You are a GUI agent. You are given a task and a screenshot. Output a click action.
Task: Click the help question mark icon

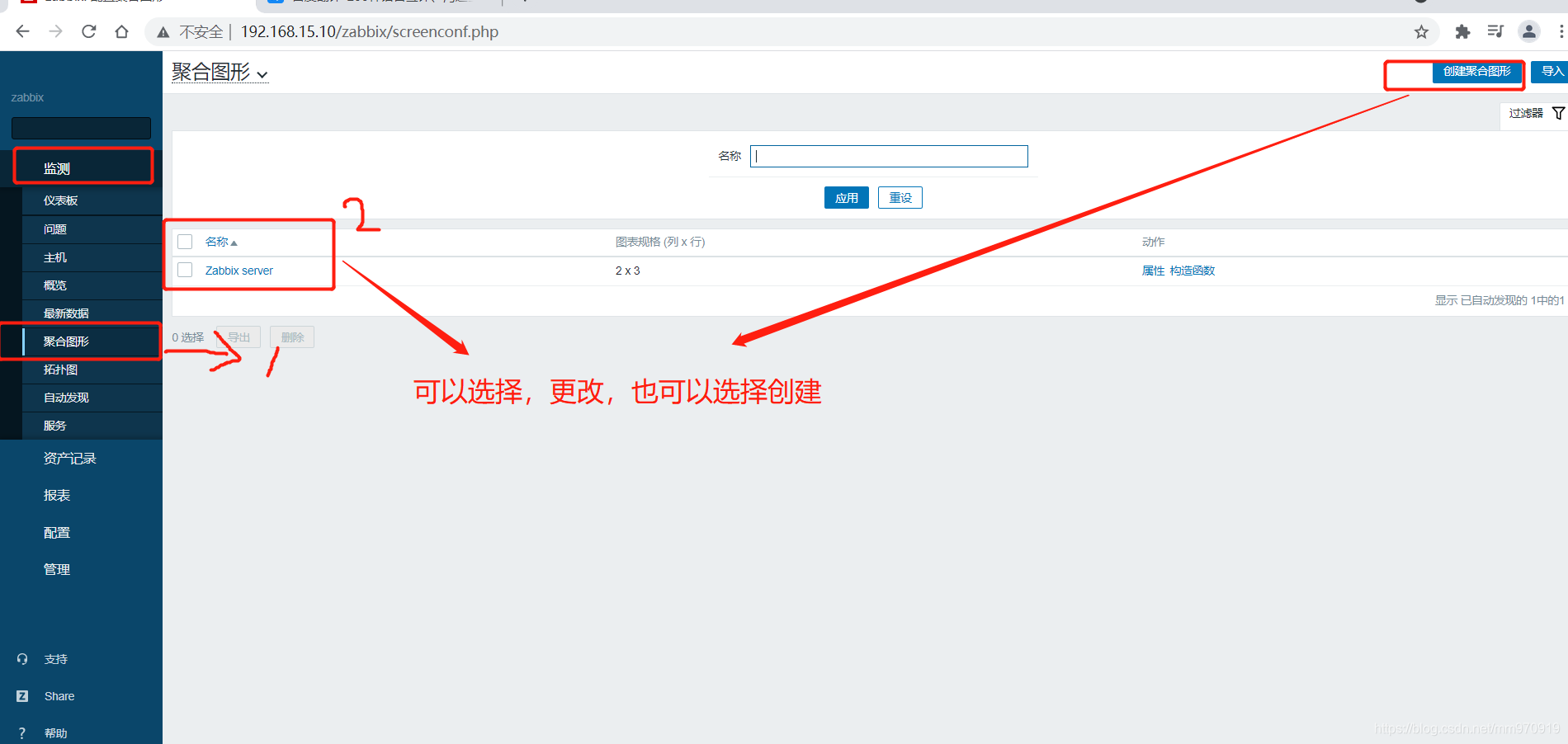point(22,733)
